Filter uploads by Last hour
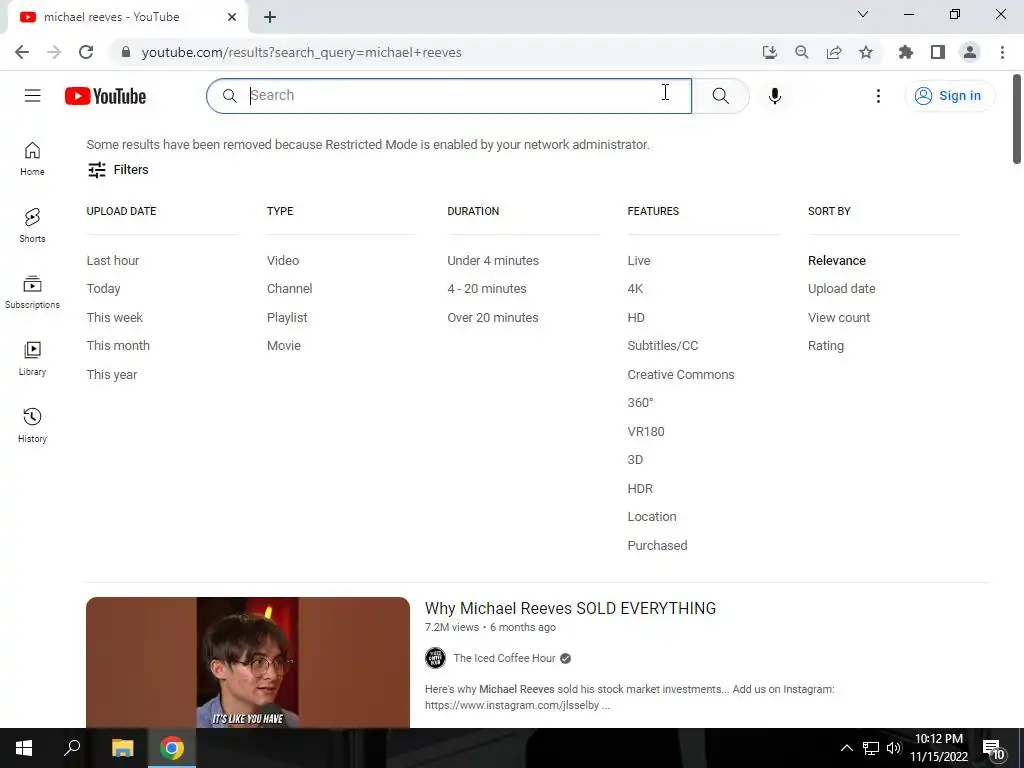Viewport: 1024px width, 768px height. [x=113, y=261]
